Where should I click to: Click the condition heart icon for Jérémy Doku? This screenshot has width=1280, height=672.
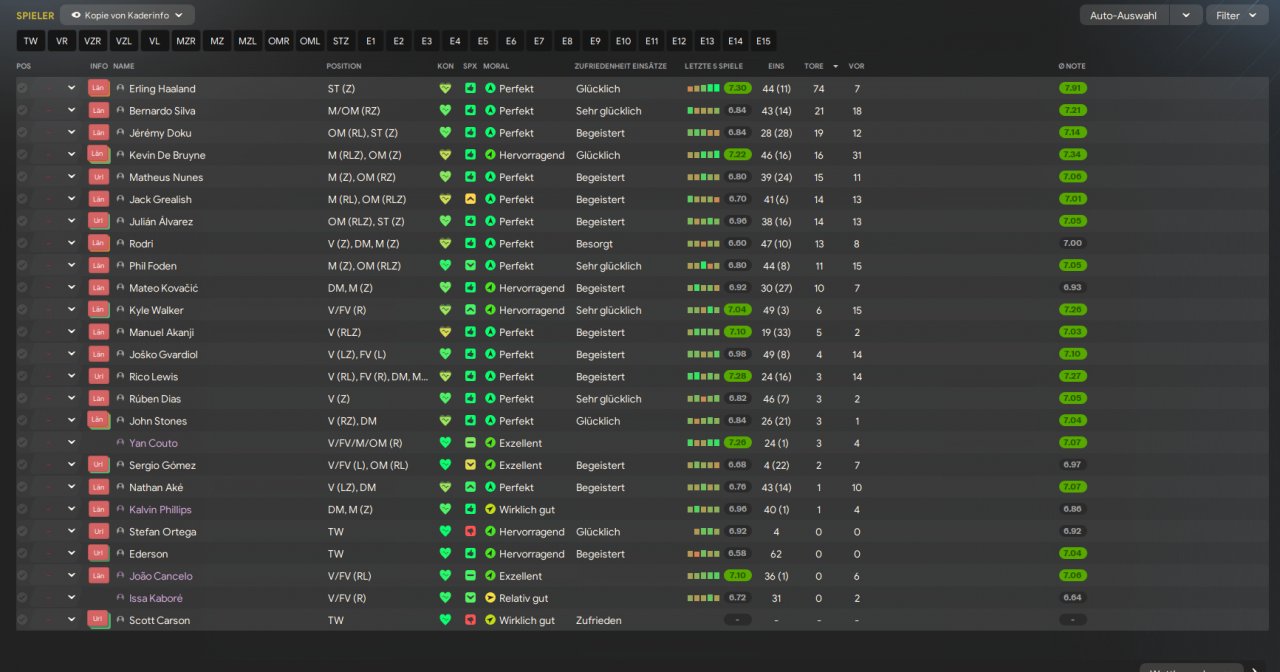pos(445,133)
